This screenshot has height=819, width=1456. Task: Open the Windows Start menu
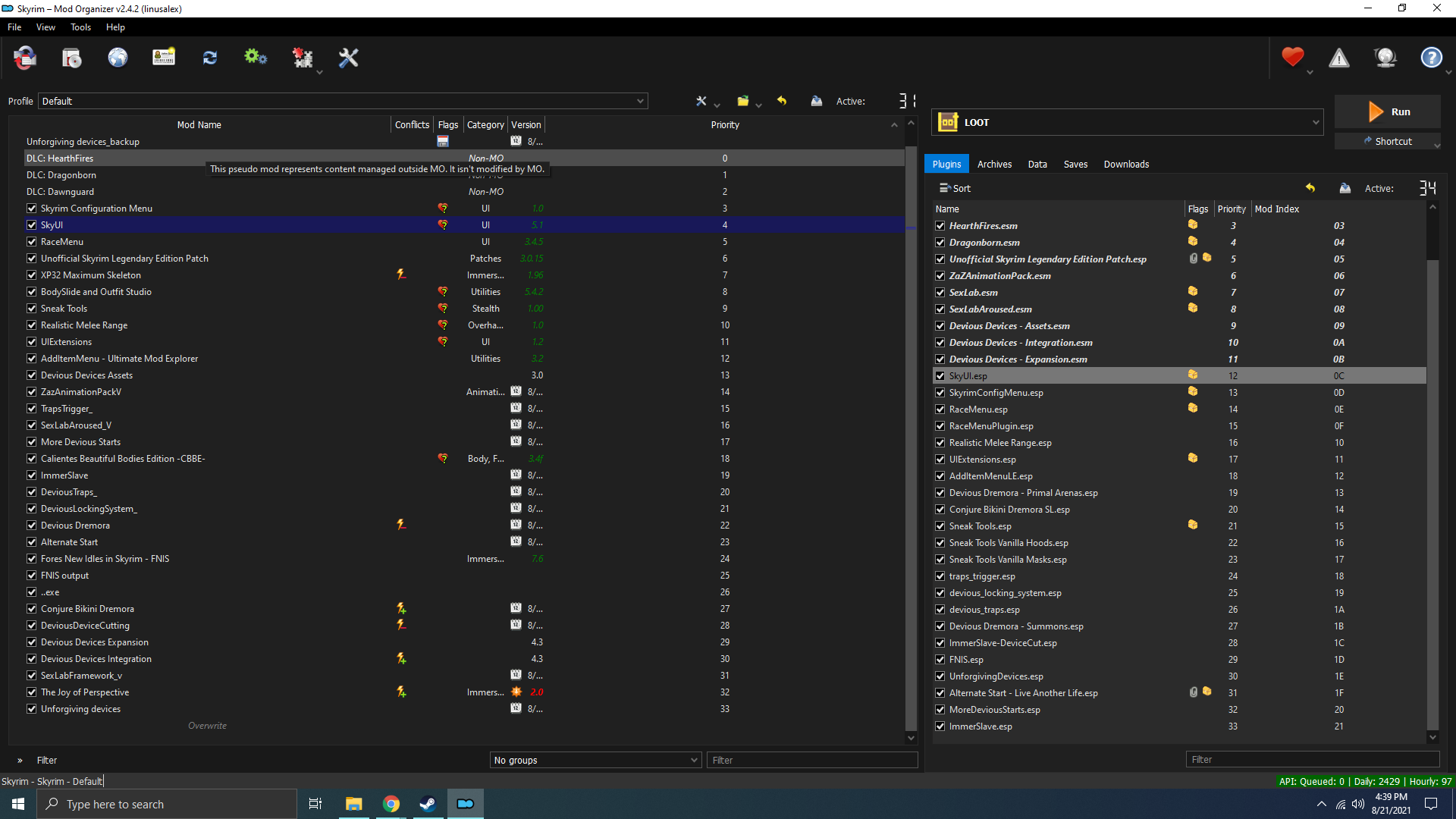pyautogui.click(x=18, y=804)
